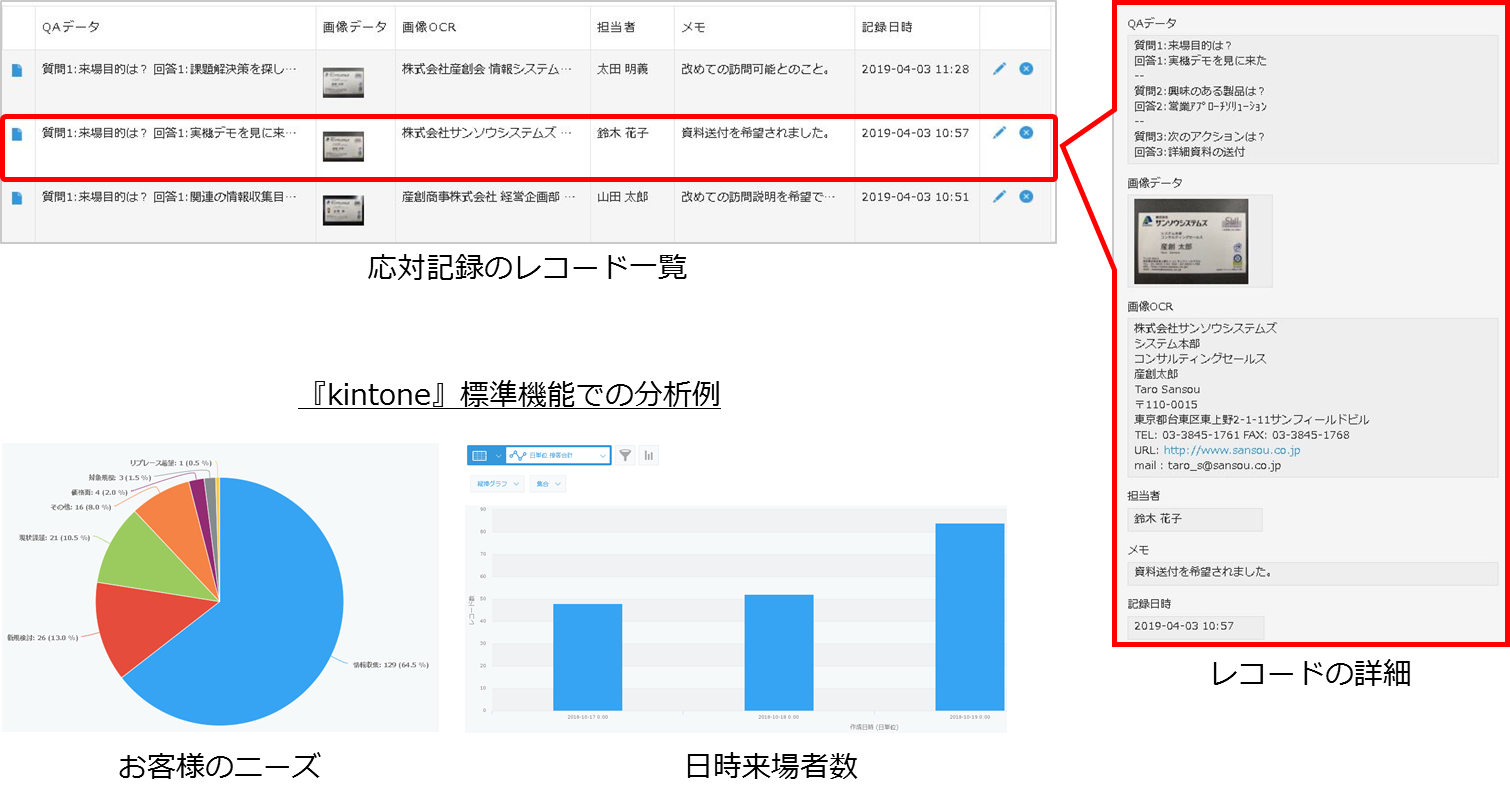
Task: Open record details icon for 山田 太郎 row
Action: coord(16,198)
